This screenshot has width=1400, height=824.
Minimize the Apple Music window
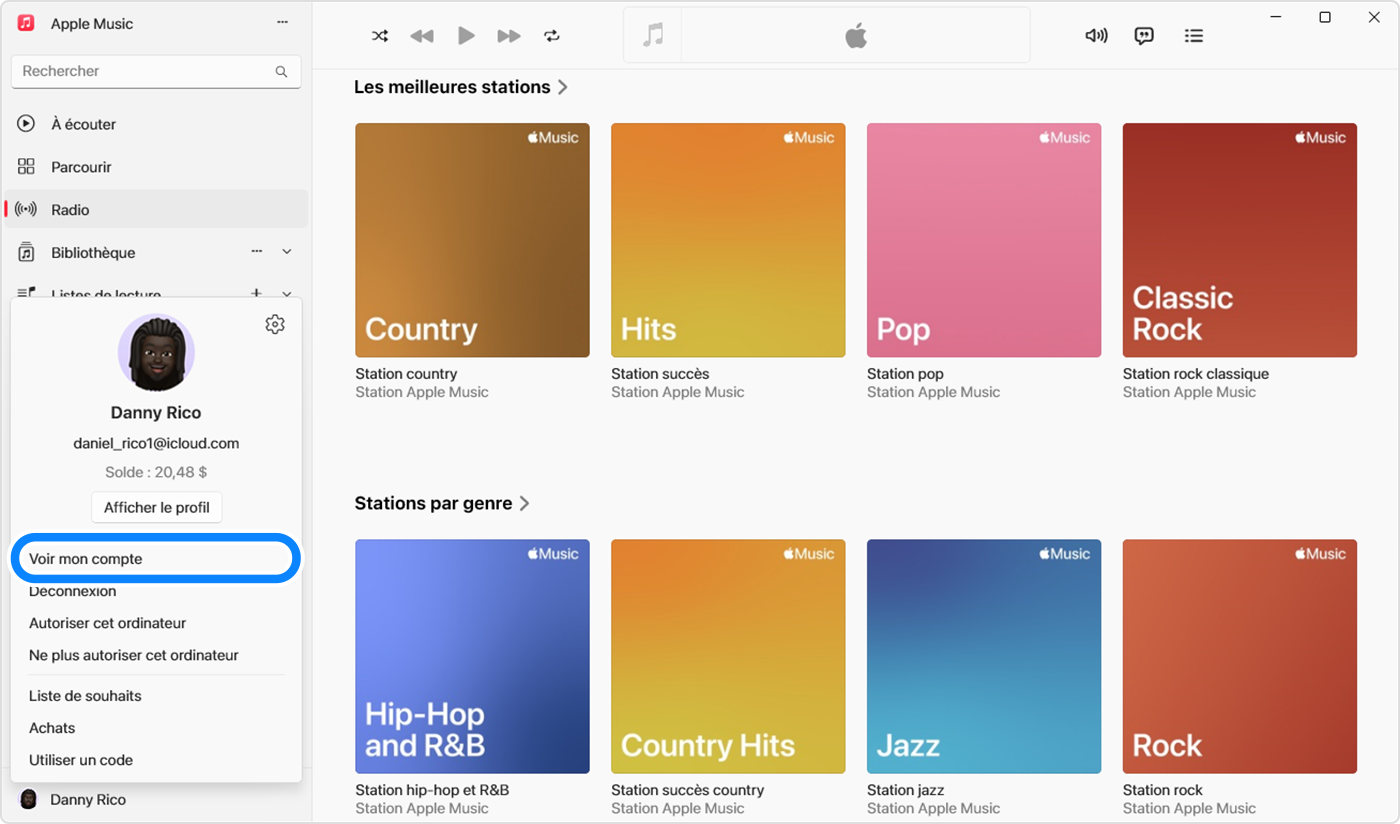[1277, 17]
